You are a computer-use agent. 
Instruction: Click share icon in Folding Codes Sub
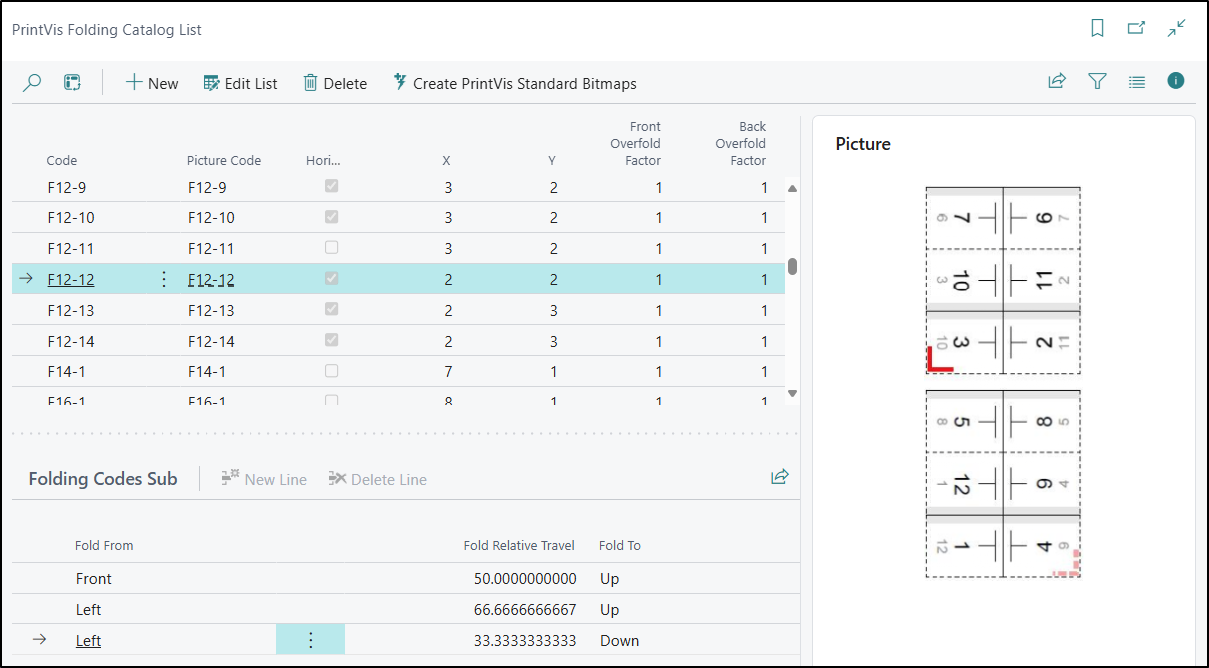(x=780, y=478)
